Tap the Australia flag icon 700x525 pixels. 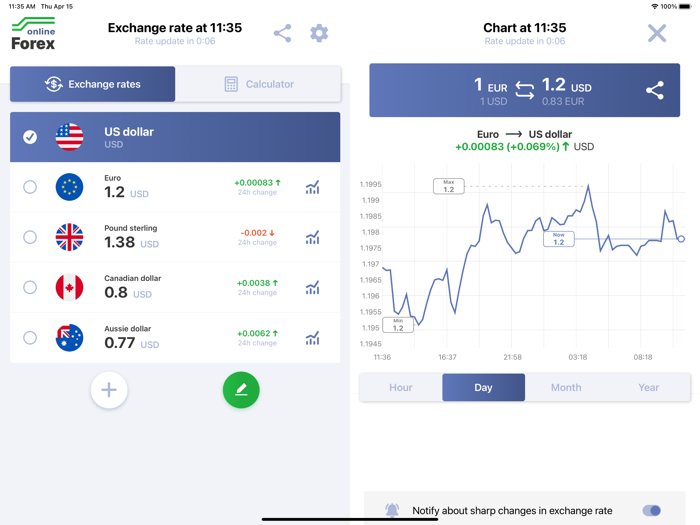tap(69, 338)
